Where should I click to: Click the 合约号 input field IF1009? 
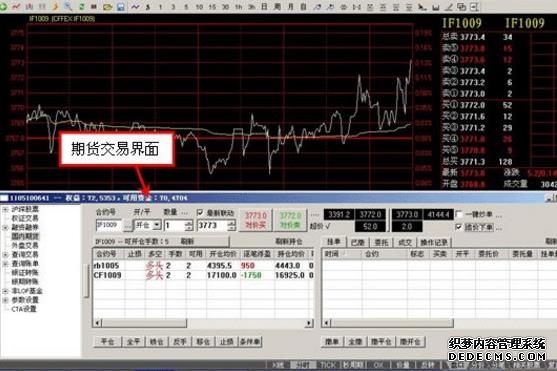[x=109, y=225]
